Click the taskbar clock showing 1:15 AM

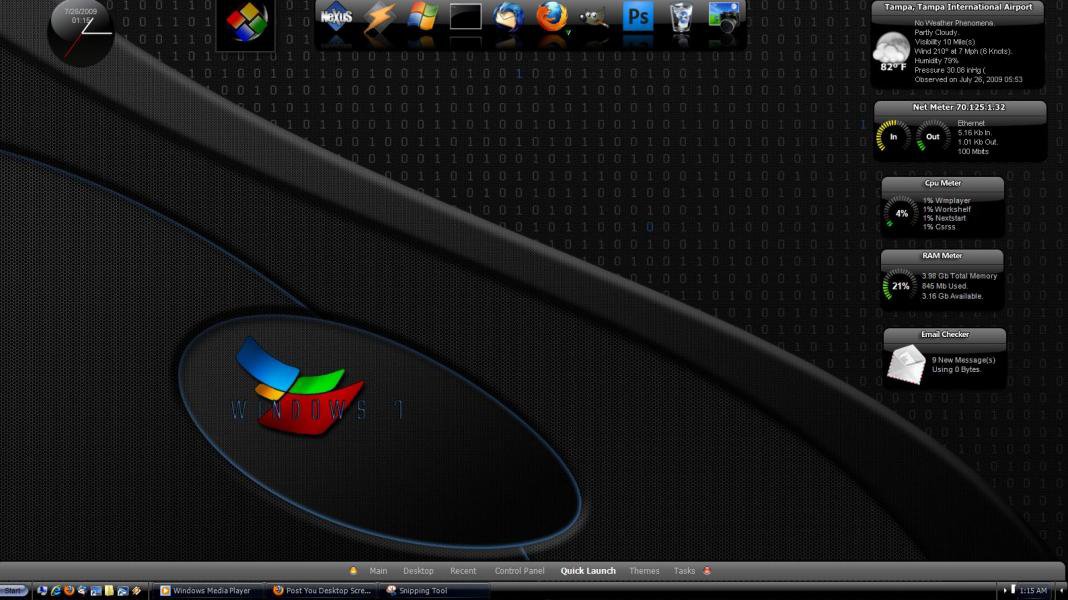tap(1033, 590)
